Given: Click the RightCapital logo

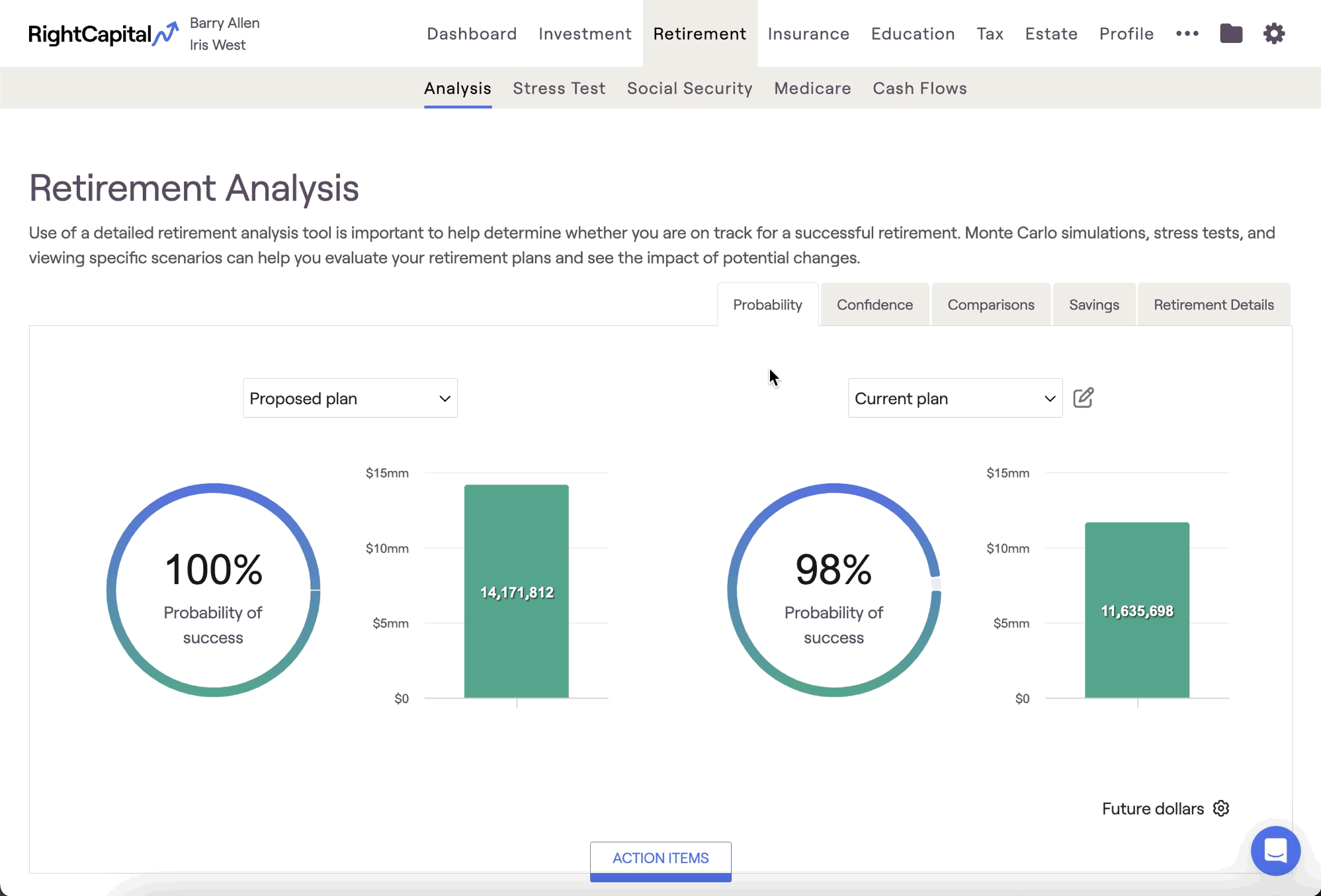Looking at the screenshot, I should 103,34.
